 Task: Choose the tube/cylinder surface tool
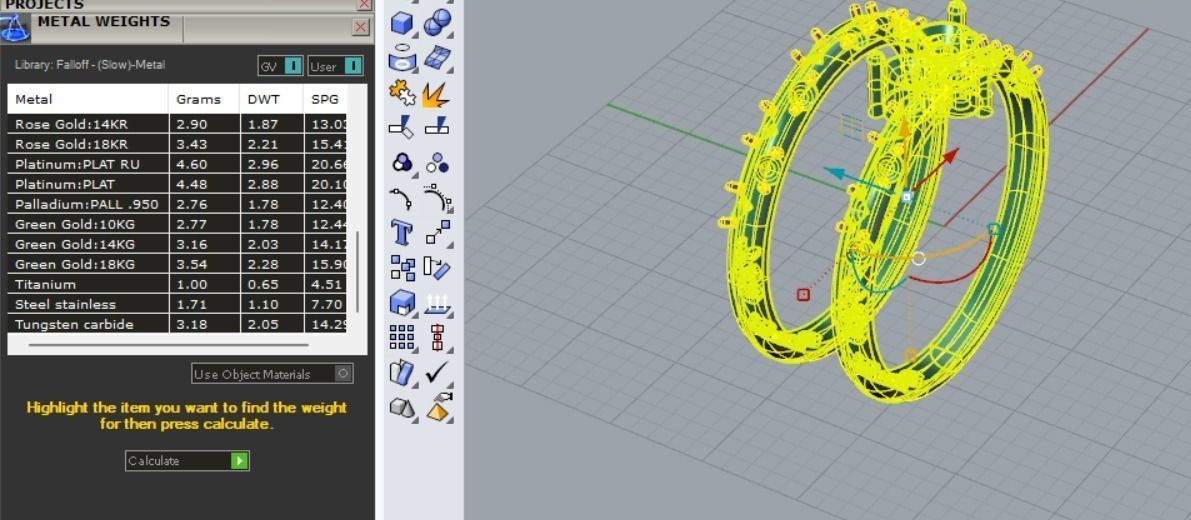pos(401,58)
